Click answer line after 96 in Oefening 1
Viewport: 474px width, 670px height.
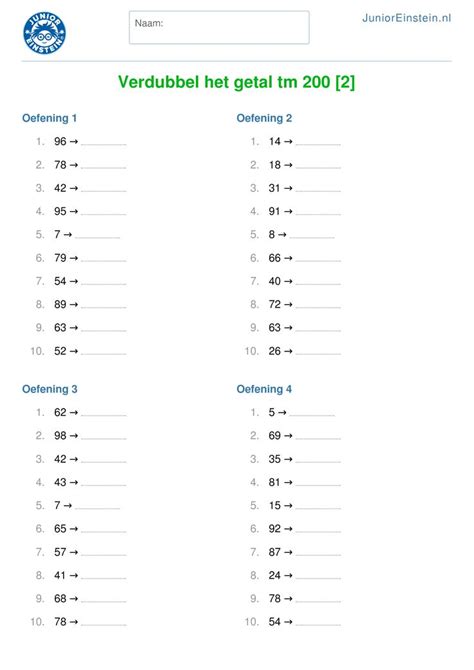(103, 145)
